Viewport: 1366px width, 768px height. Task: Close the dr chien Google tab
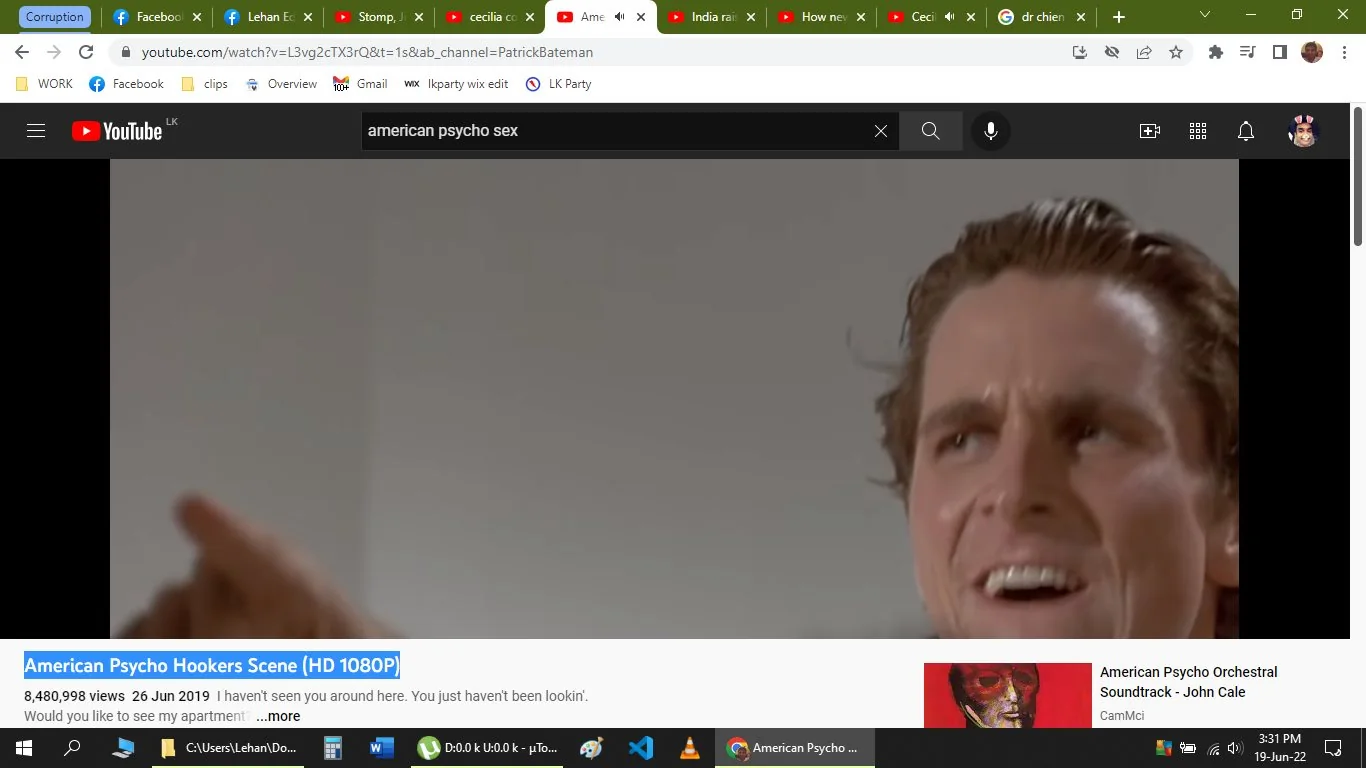pos(1081,17)
